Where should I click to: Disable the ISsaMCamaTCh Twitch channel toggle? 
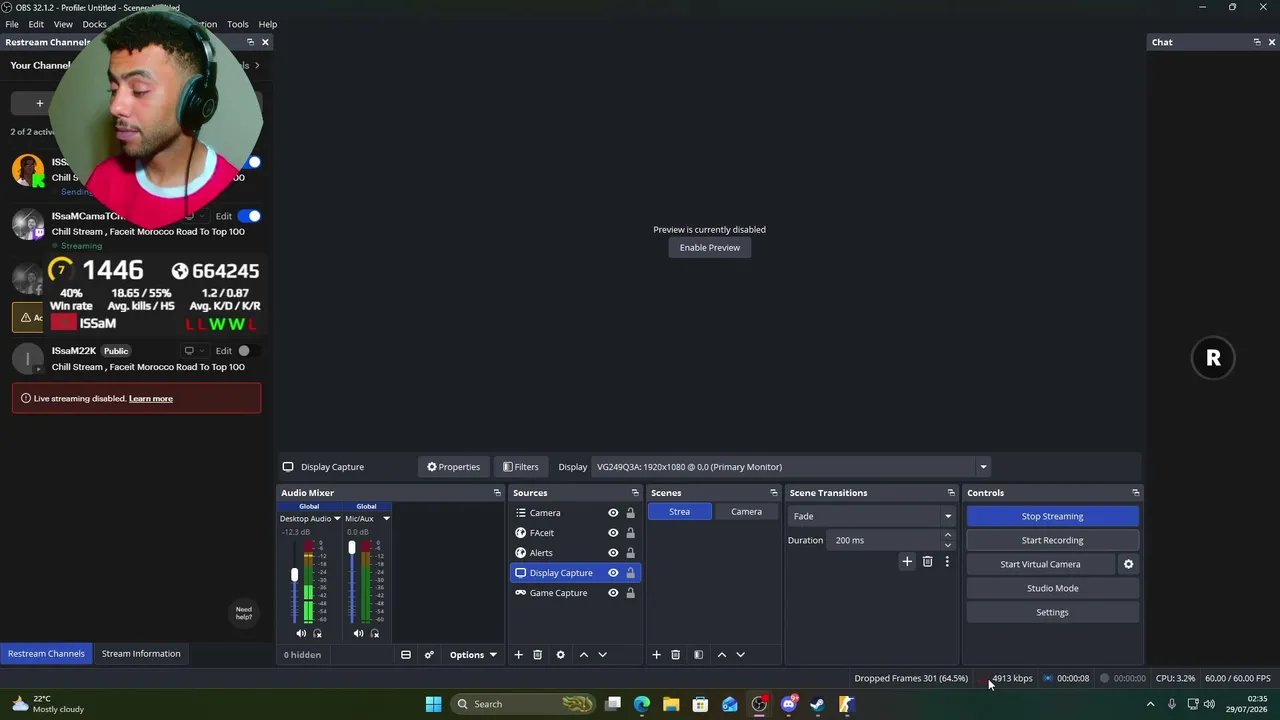[x=250, y=216]
